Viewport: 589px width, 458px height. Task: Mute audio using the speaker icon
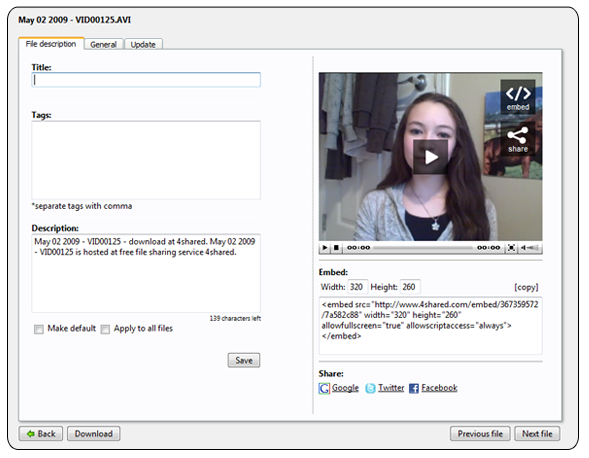tap(523, 248)
